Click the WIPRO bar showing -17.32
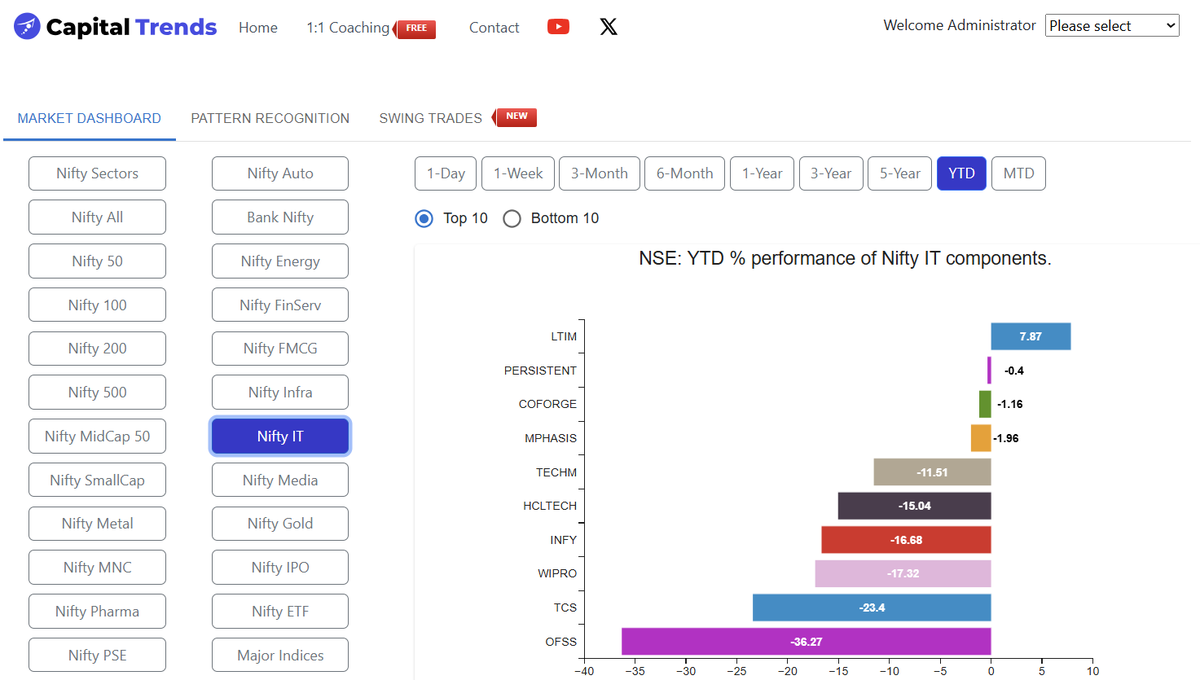 [x=903, y=573]
